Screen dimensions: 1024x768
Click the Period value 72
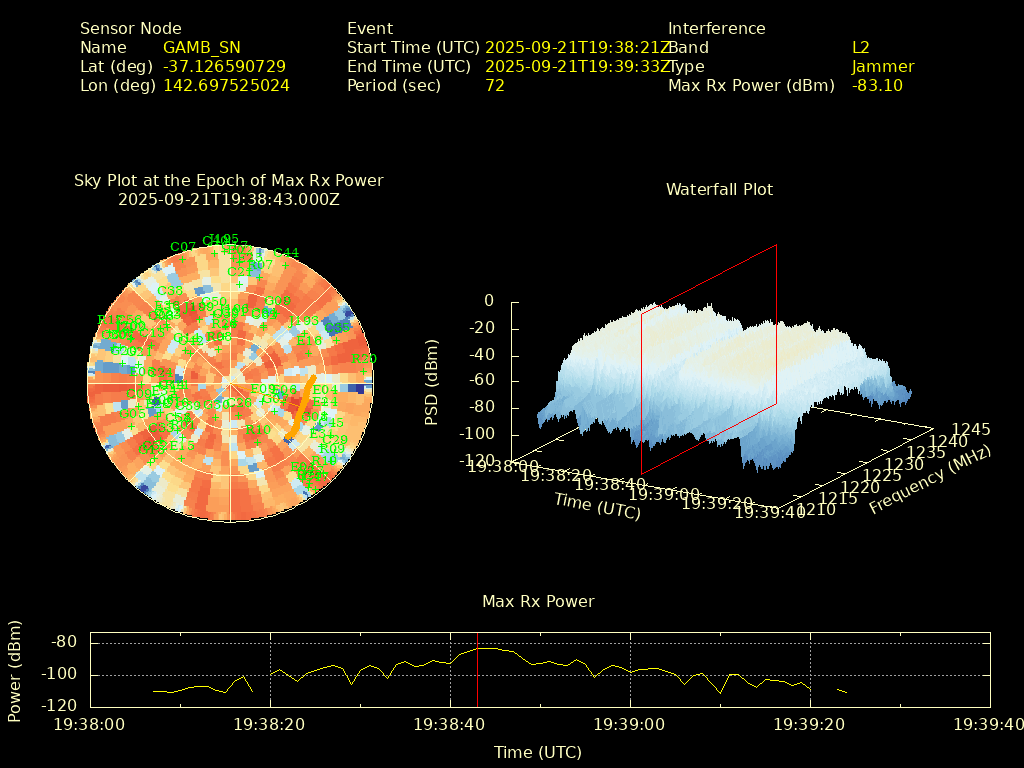tap(494, 86)
